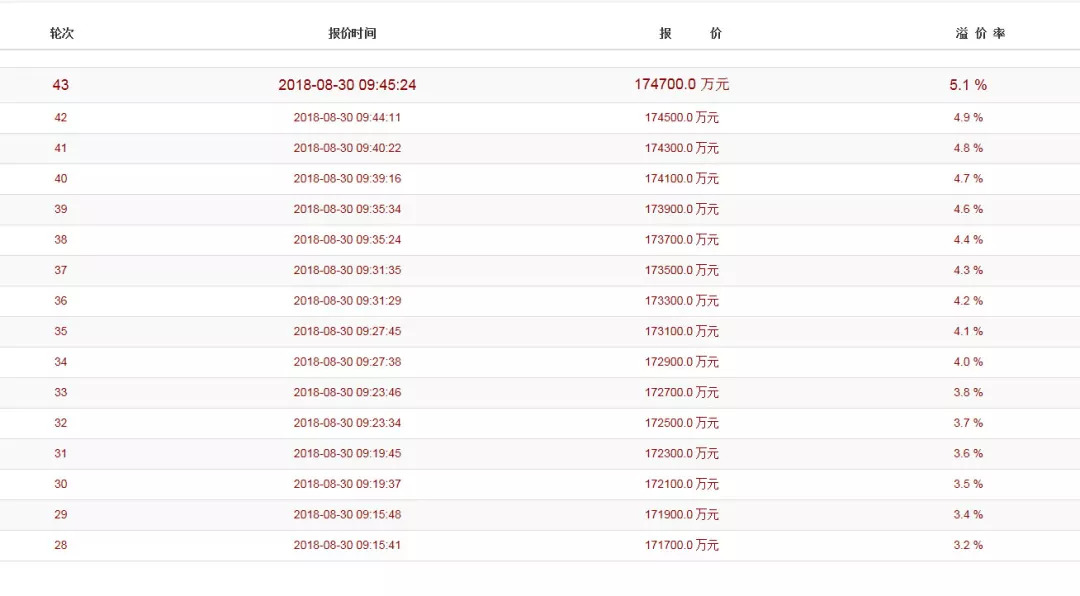Click the 4.6 % premium rate

click(968, 209)
